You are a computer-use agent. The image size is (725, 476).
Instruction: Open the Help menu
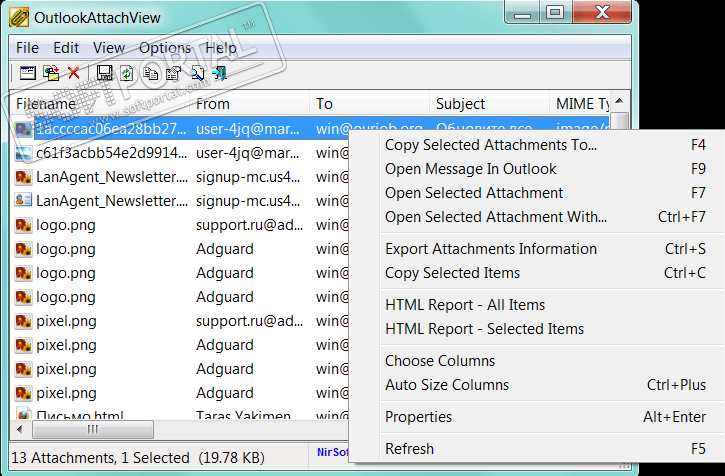[x=221, y=48]
